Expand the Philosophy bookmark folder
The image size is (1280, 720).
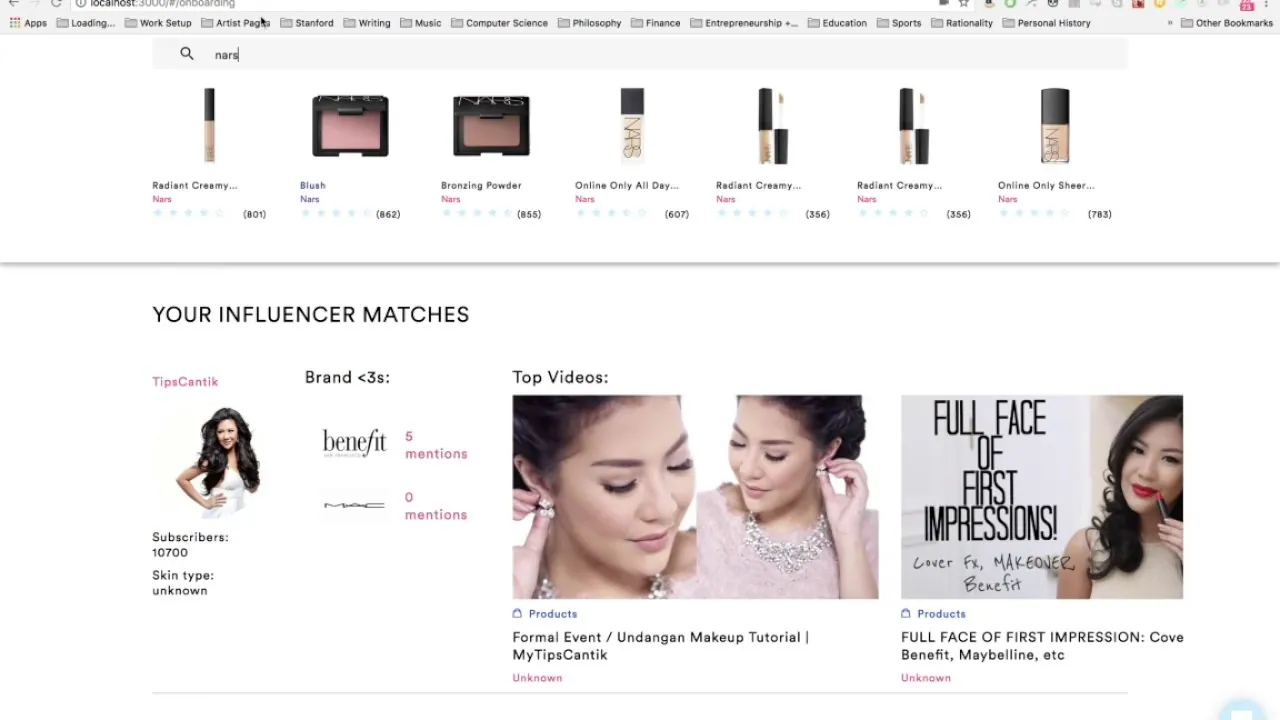[x=589, y=23]
